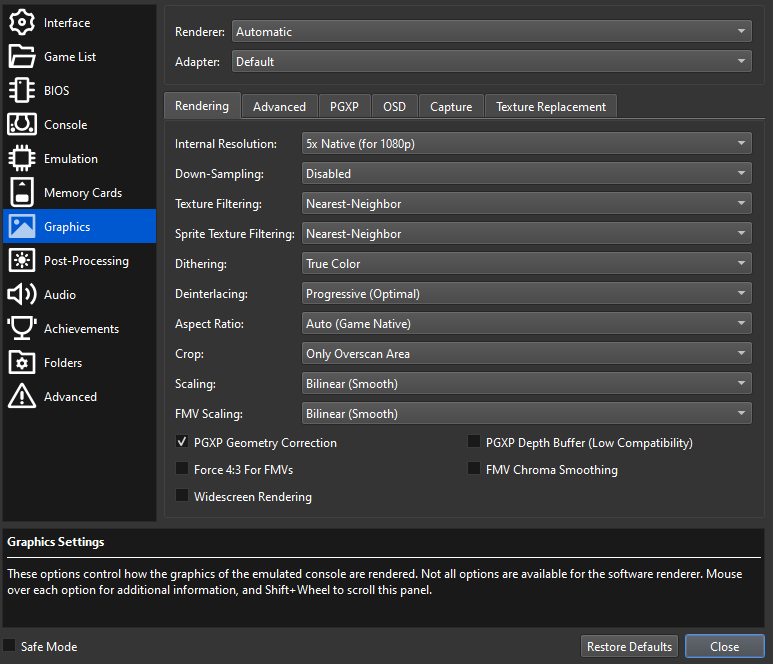Switch to the Rendering tab
The image size is (773, 664).
click(202, 105)
